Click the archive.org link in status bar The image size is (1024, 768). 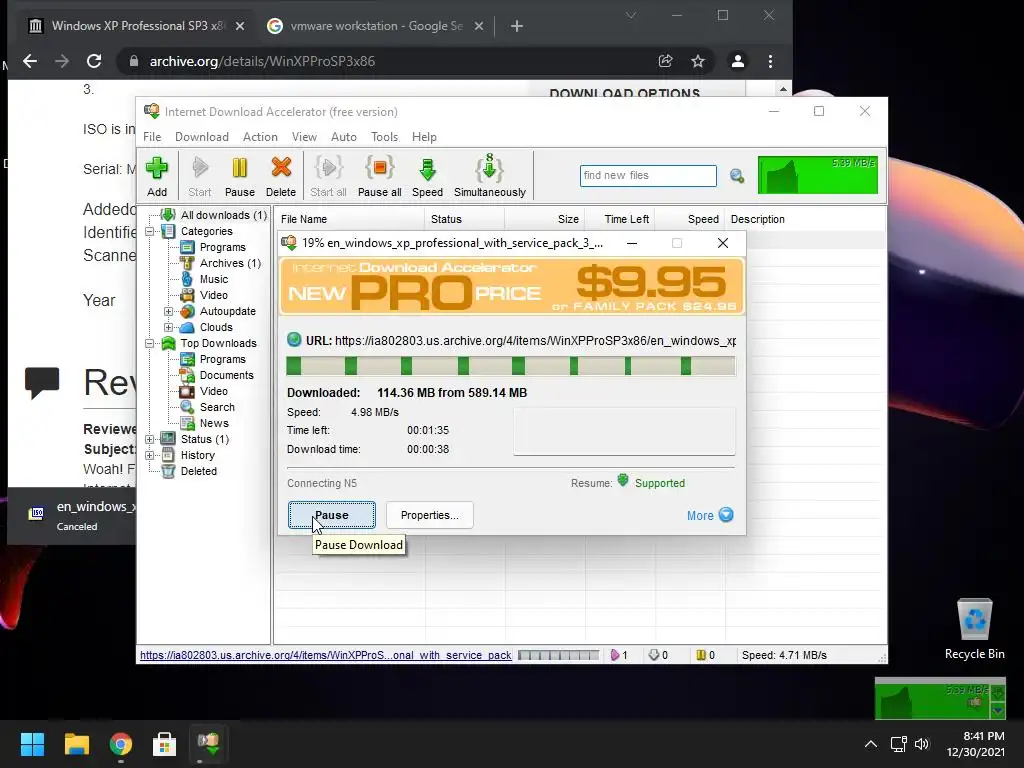(325, 655)
